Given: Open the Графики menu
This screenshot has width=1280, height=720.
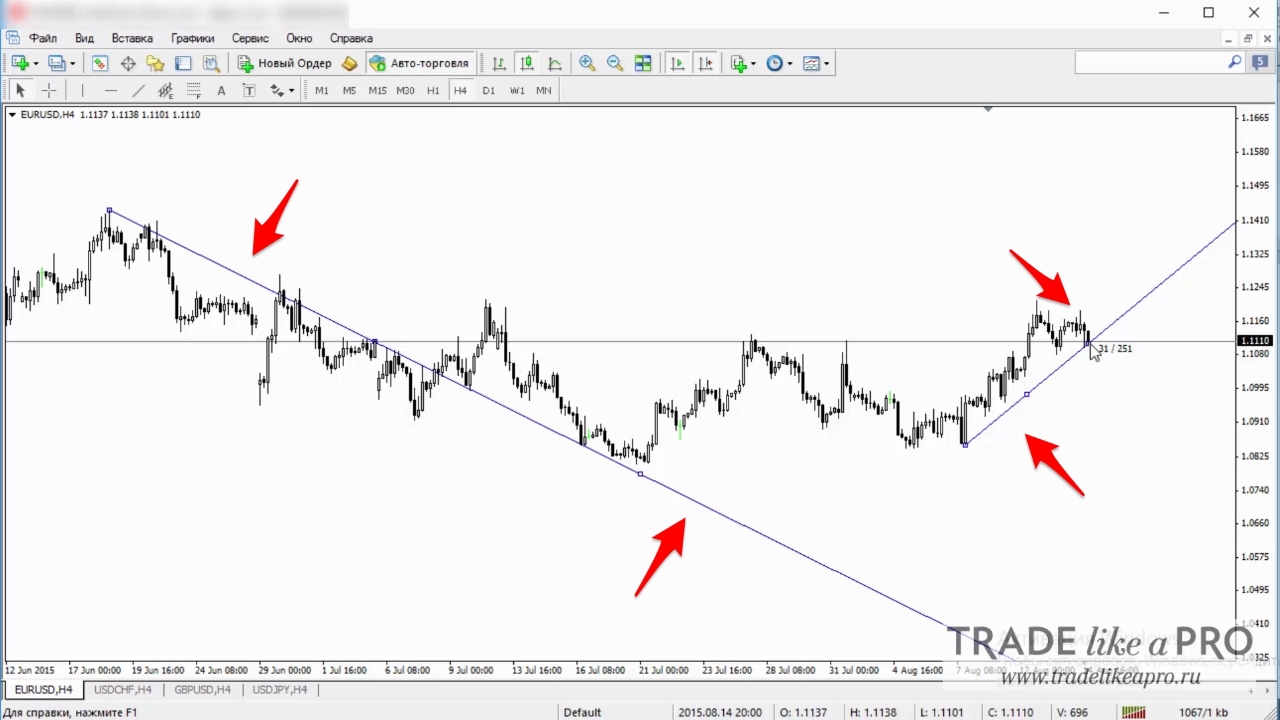Looking at the screenshot, I should 192,38.
